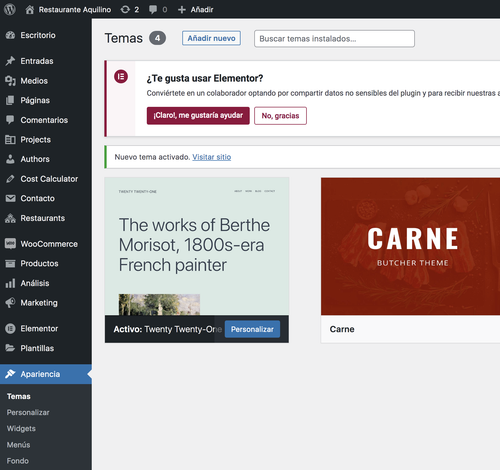Screen dimensions: 500x470
Task: Click the Apariencia paintbrush icon
Action: pos(10,374)
